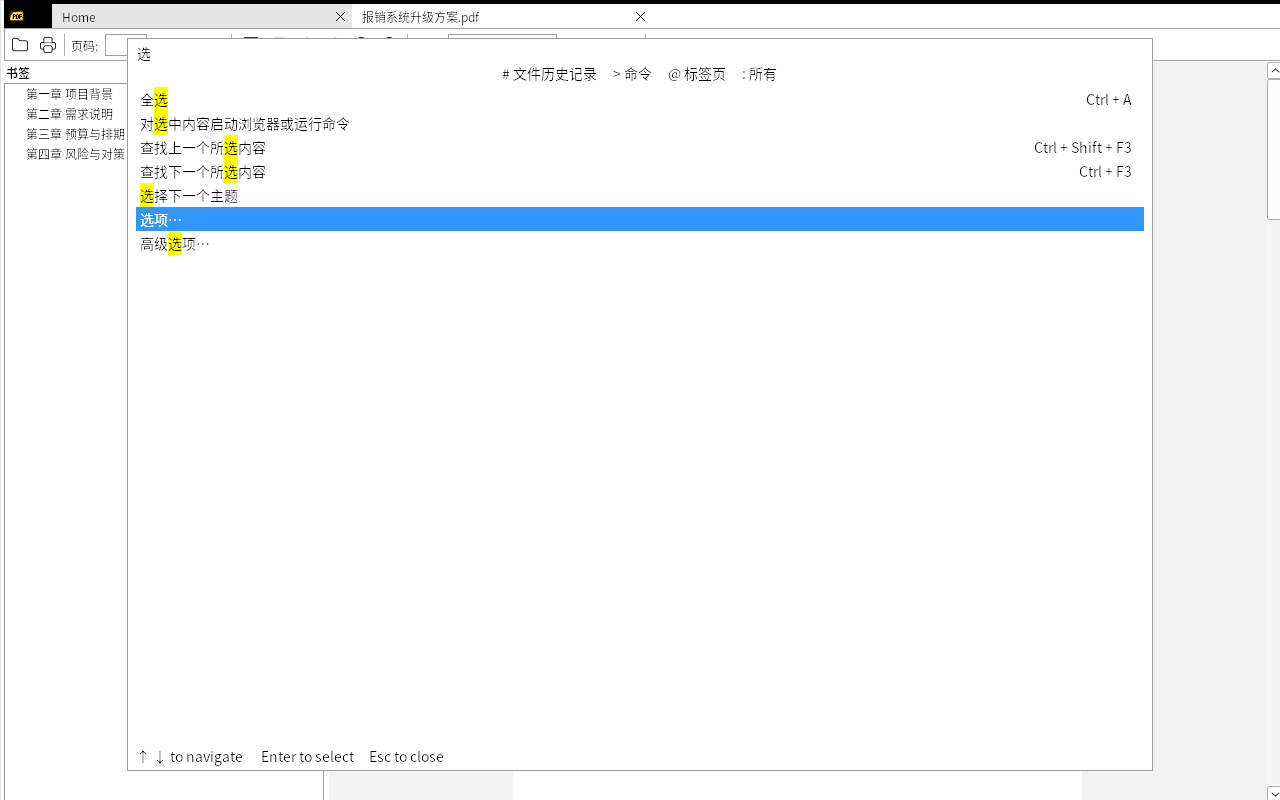Select the : 所有 filter
Screen dimensions: 1280x800
(759, 74)
